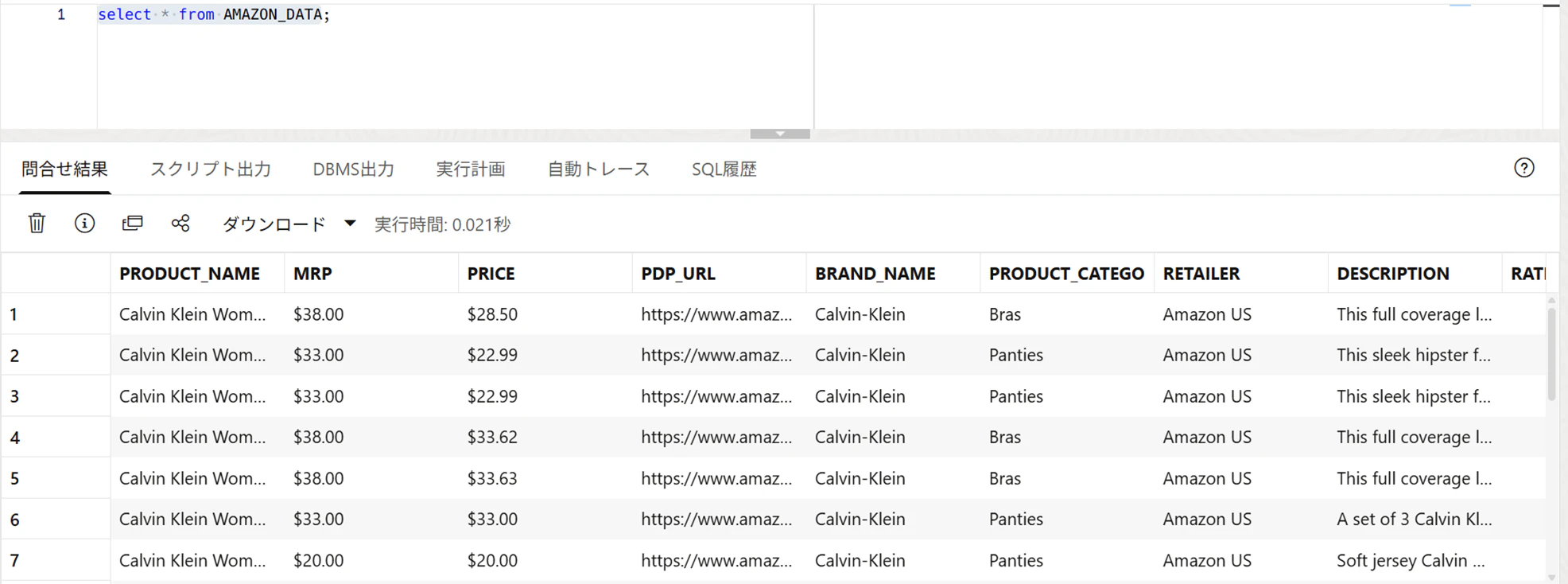The width and height of the screenshot is (1568, 584).
Task: Select the SQL履歴 tab
Action: tap(724, 169)
